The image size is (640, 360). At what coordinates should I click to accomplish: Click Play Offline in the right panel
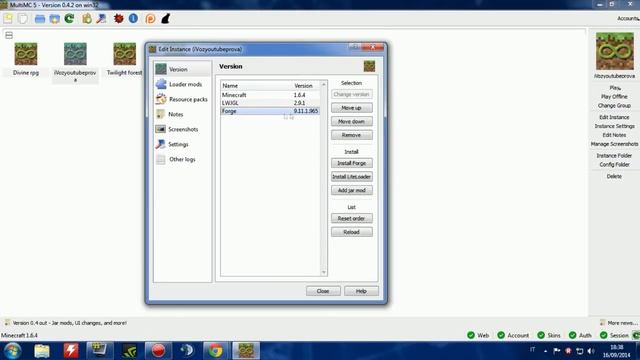click(614, 97)
